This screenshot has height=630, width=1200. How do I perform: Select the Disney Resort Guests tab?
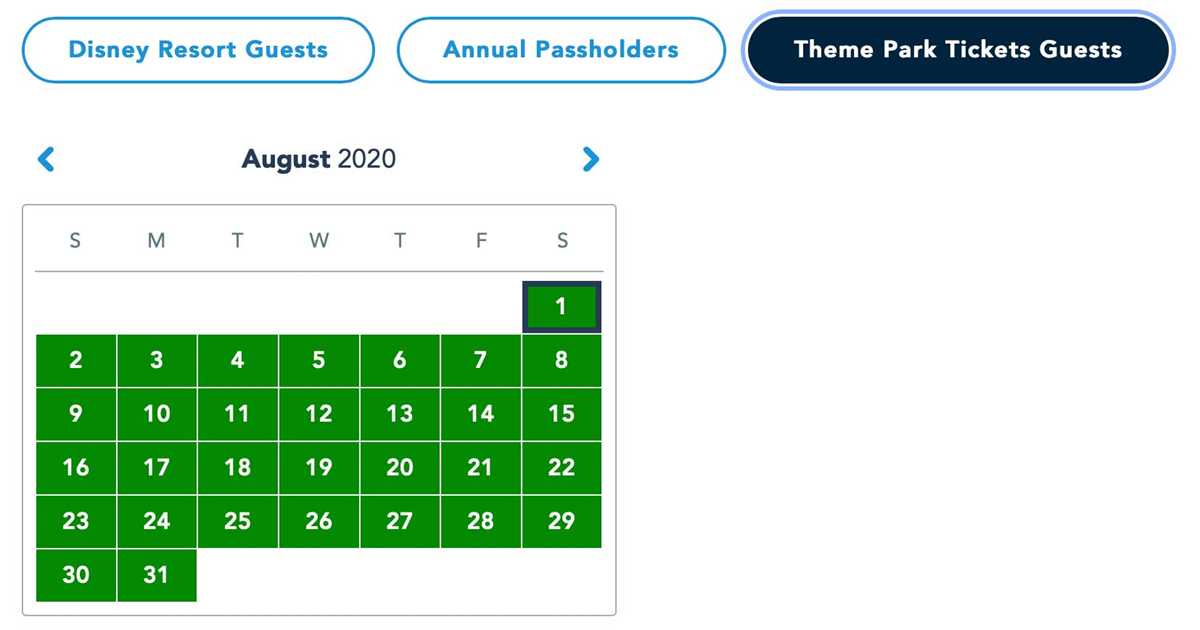198,49
